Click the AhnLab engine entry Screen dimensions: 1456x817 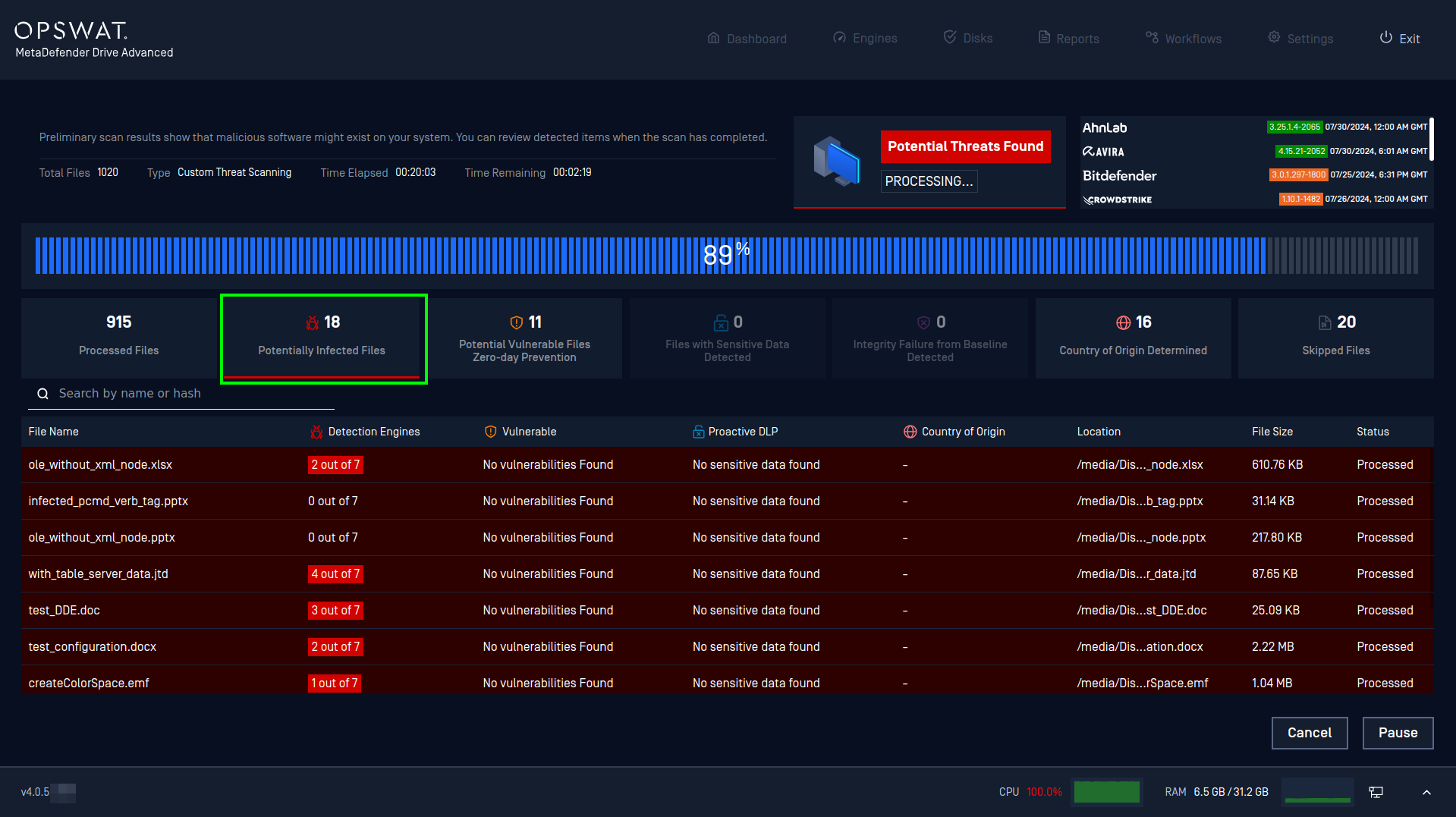click(x=1255, y=127)
